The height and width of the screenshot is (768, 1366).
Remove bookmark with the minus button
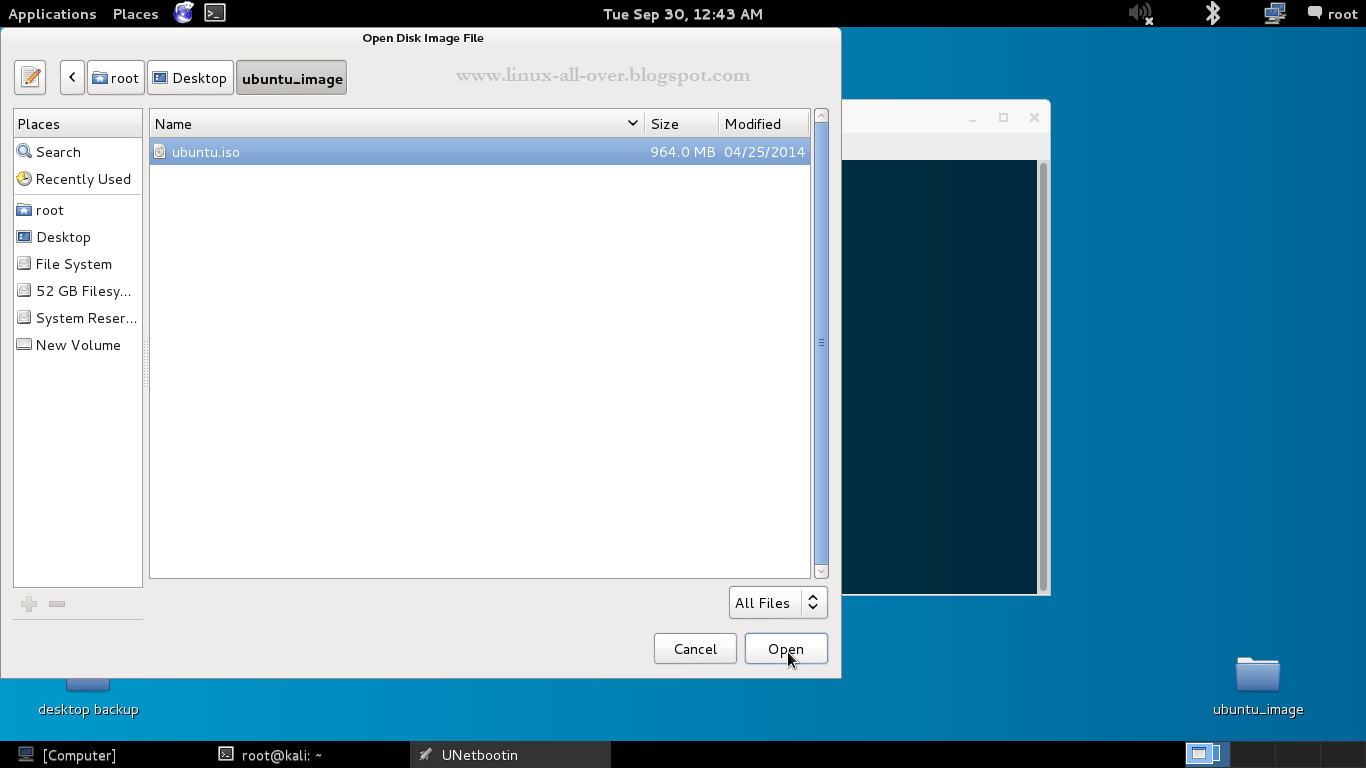click(x=57, y=604)
